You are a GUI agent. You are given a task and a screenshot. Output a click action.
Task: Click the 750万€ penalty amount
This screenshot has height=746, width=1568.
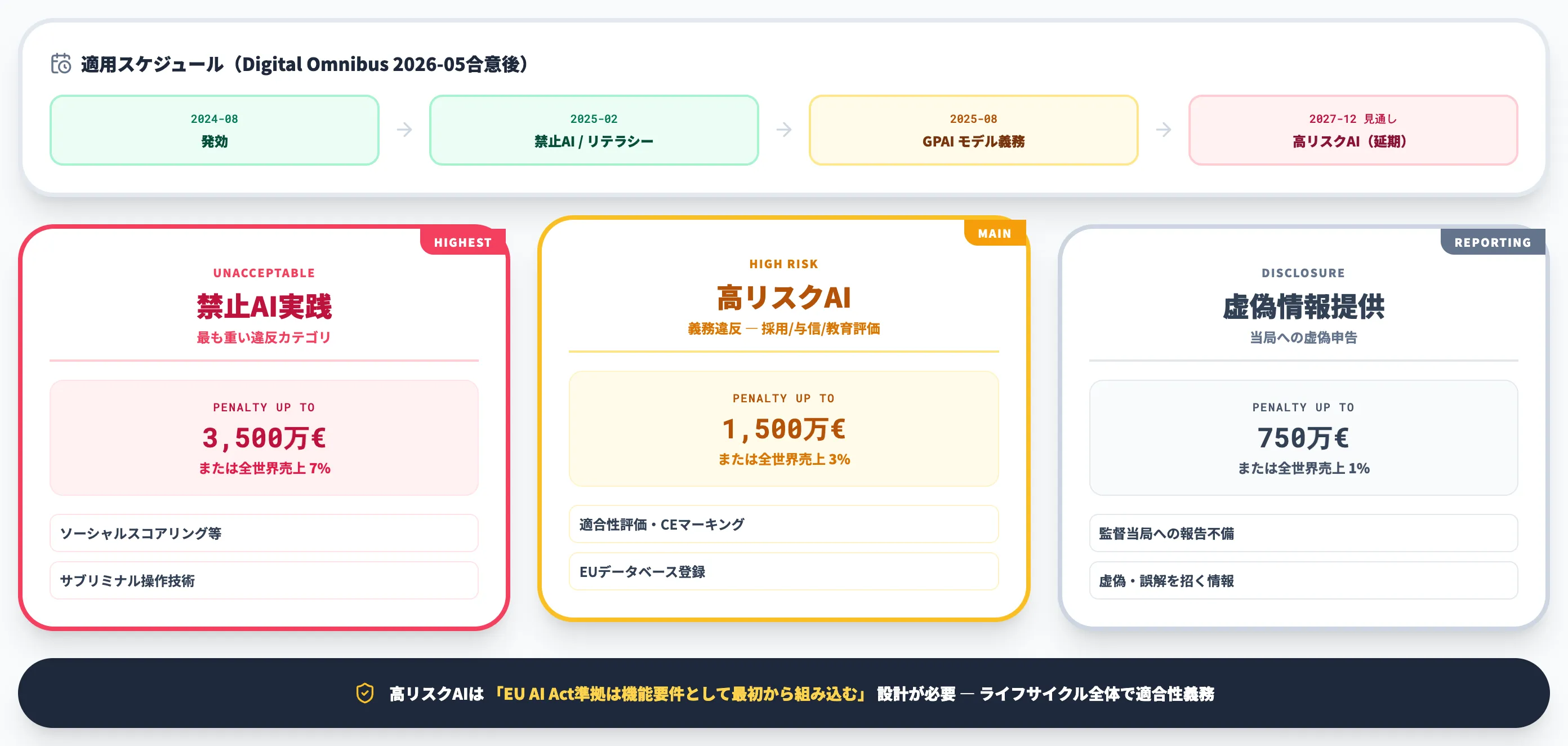click(1303, 438)
